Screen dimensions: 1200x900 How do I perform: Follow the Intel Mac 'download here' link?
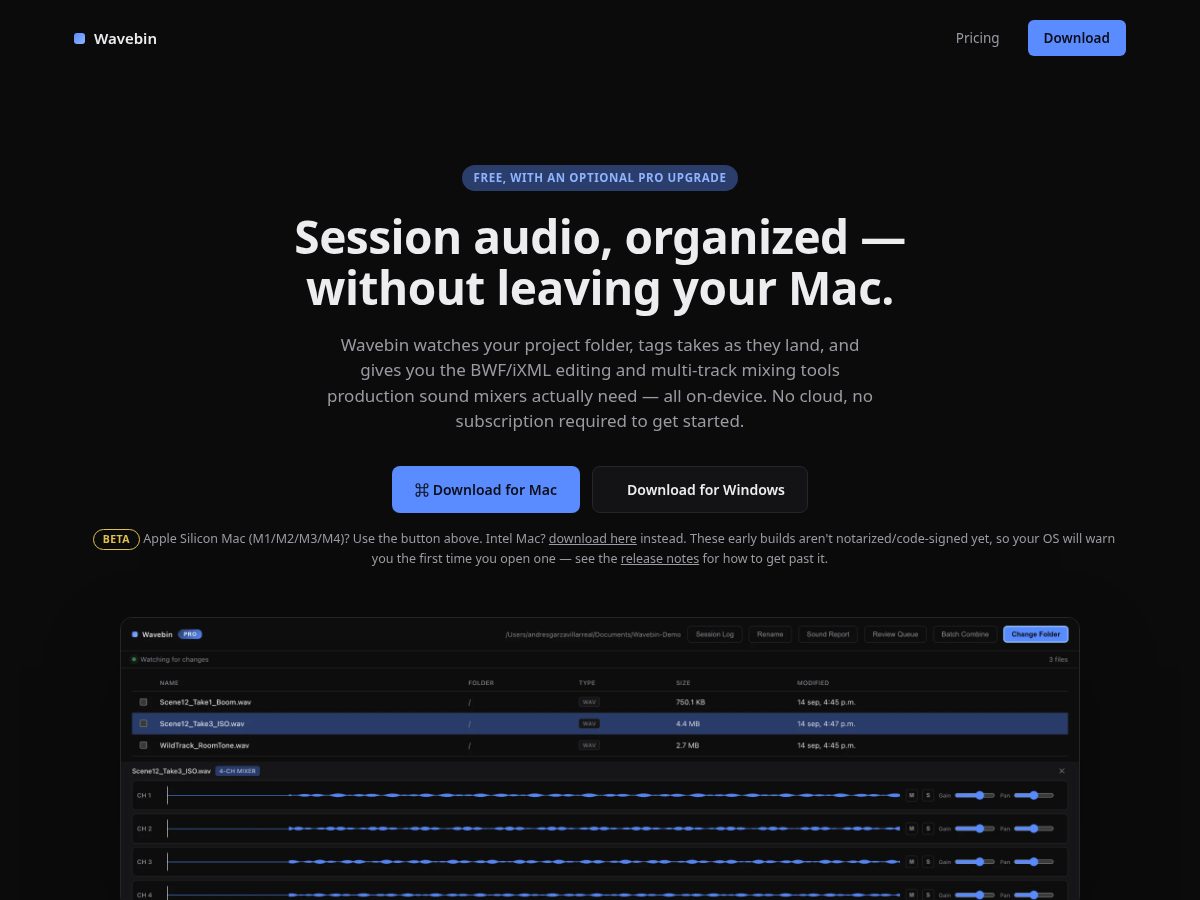point(593,538)
